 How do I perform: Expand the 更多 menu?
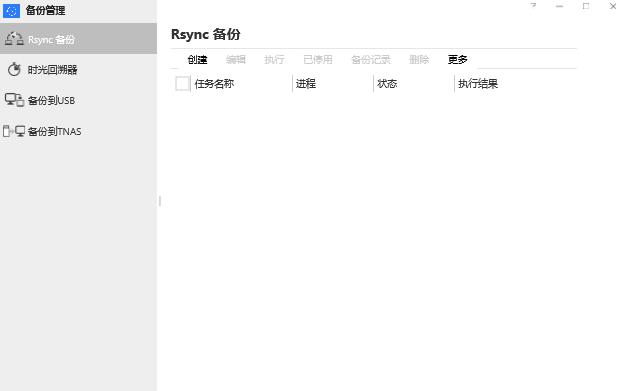tap(457, 60)
